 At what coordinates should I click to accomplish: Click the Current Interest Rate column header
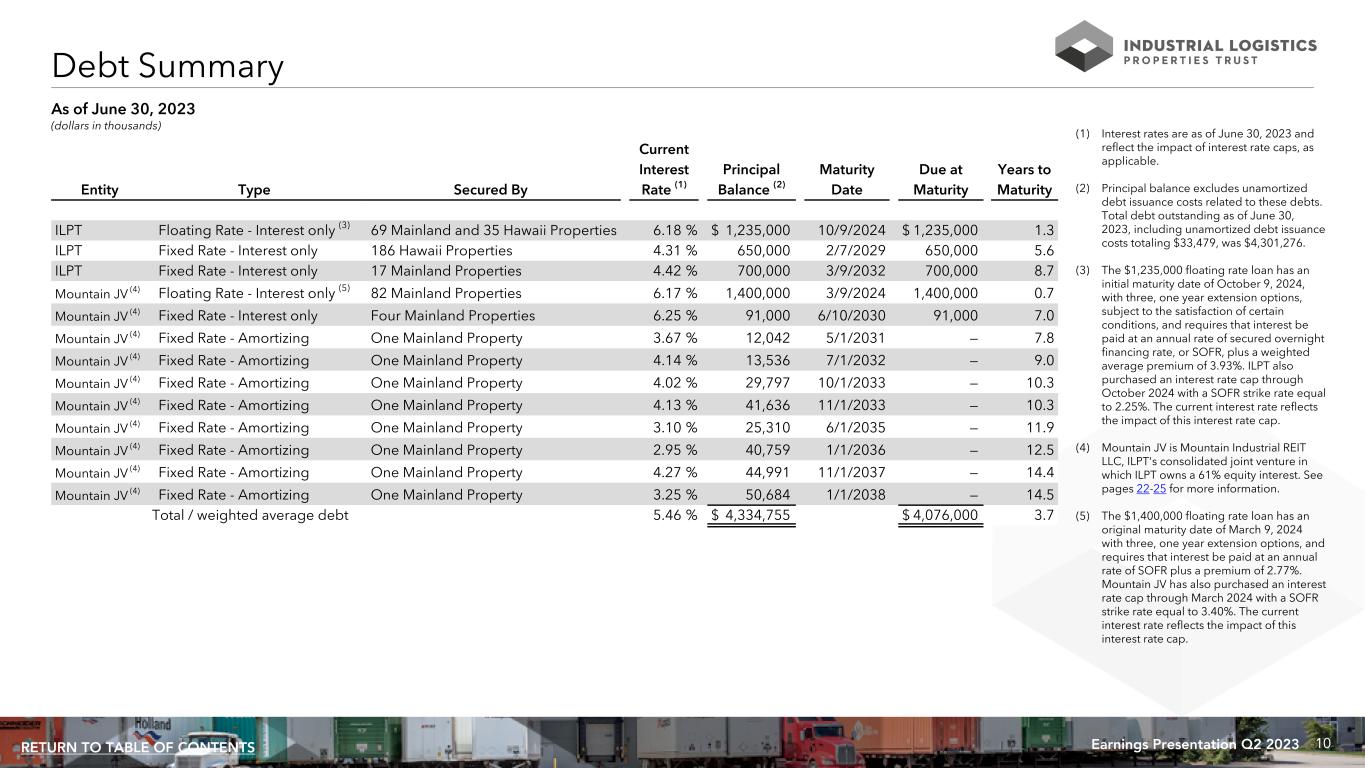[x=663, y=169]
